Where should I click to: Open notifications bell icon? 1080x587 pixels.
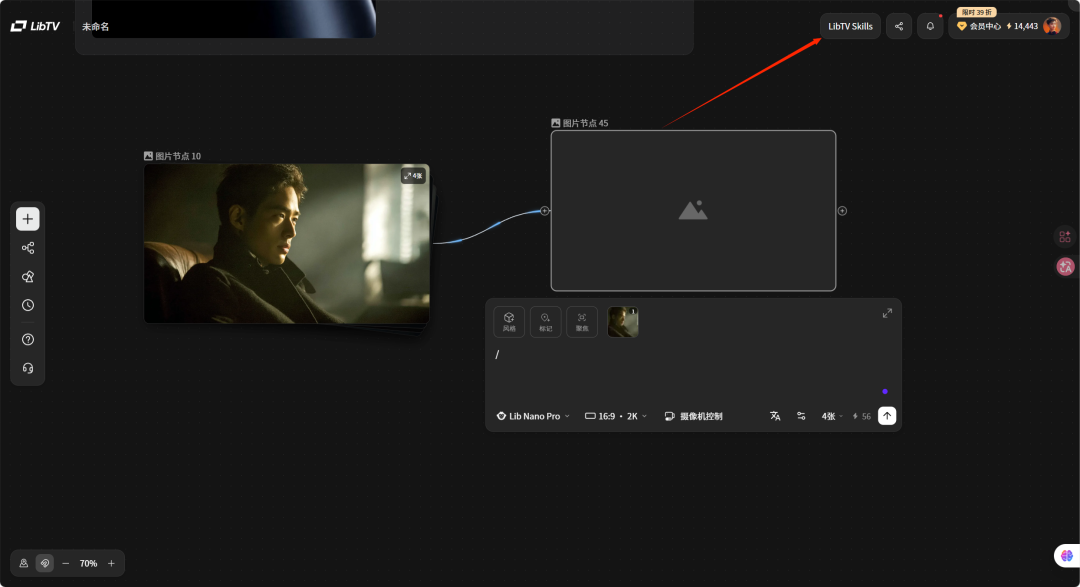click(930, 26)
